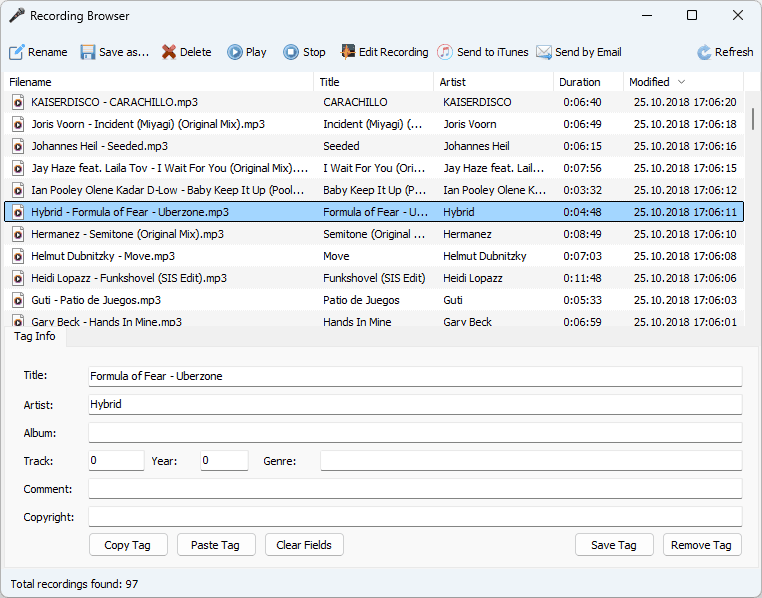Focus the Copyright field
762x598 pixels.
(x=415, y=517)
